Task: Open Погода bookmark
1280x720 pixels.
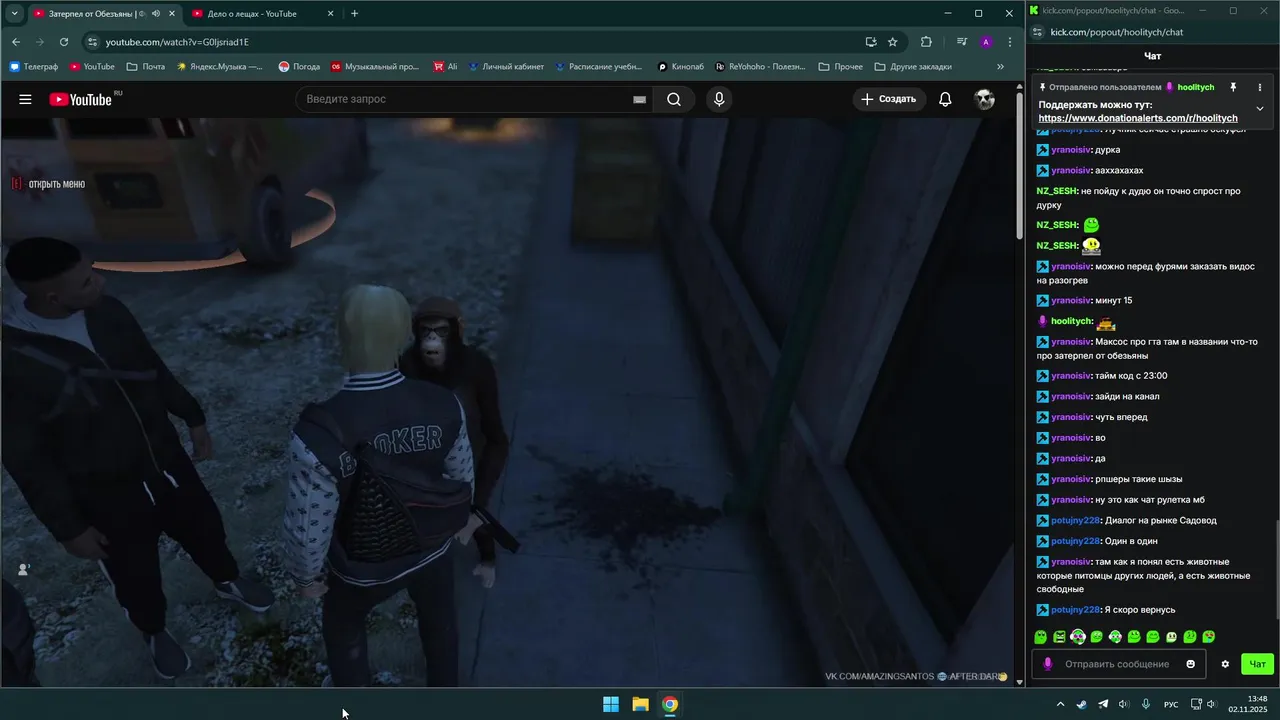Action: 299,67
